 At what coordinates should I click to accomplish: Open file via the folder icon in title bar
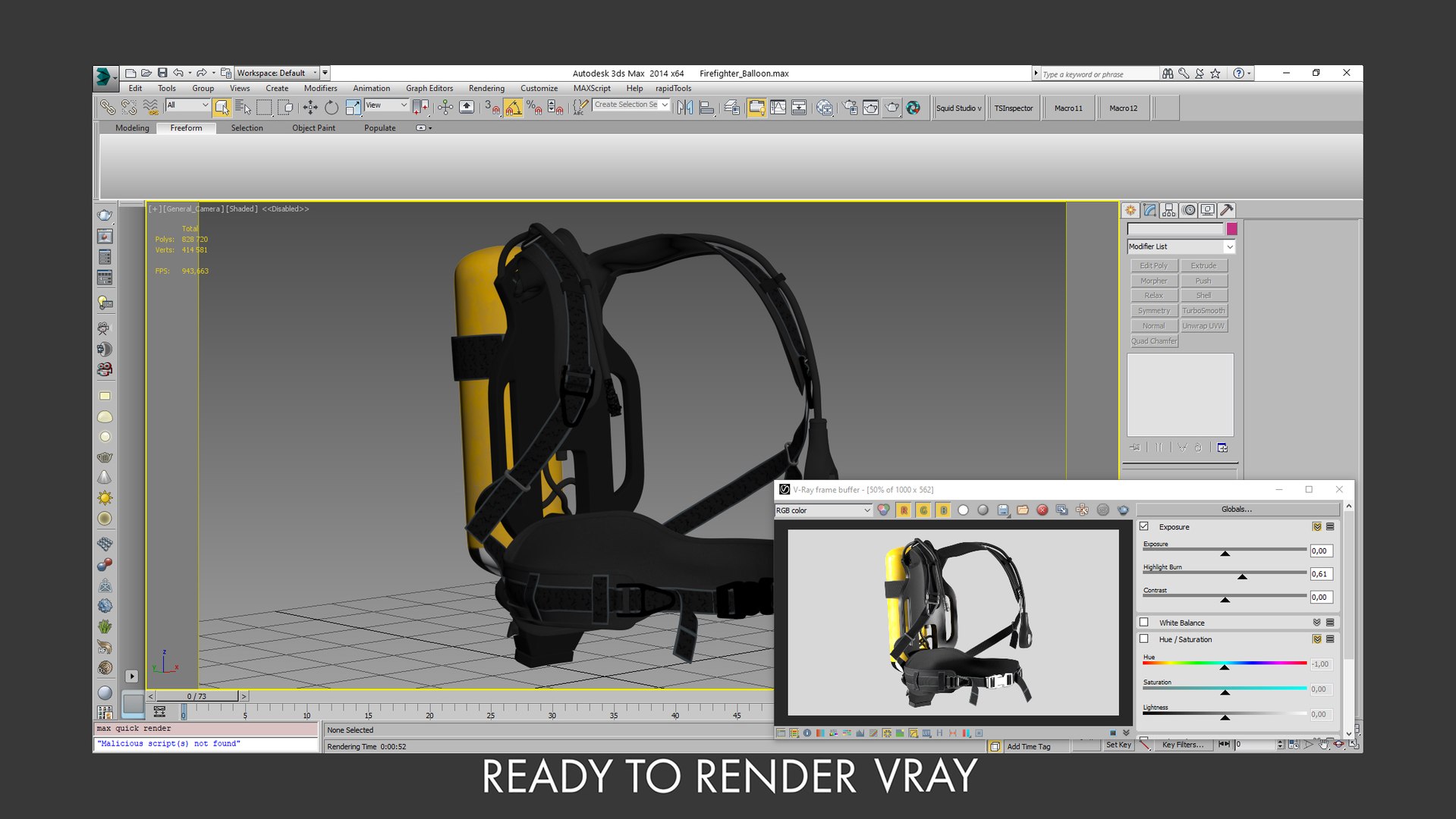pos(146,73)
